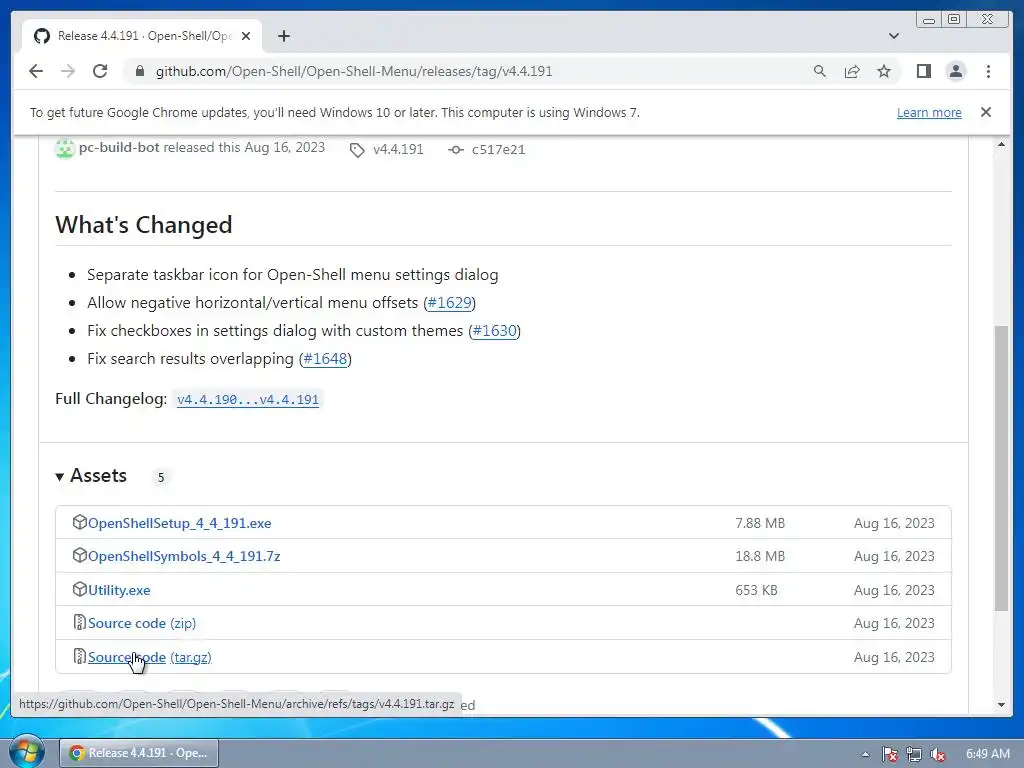Click the scrollbar down arrow
This screenshot has height=768, width=1024.
(1001, 705)
